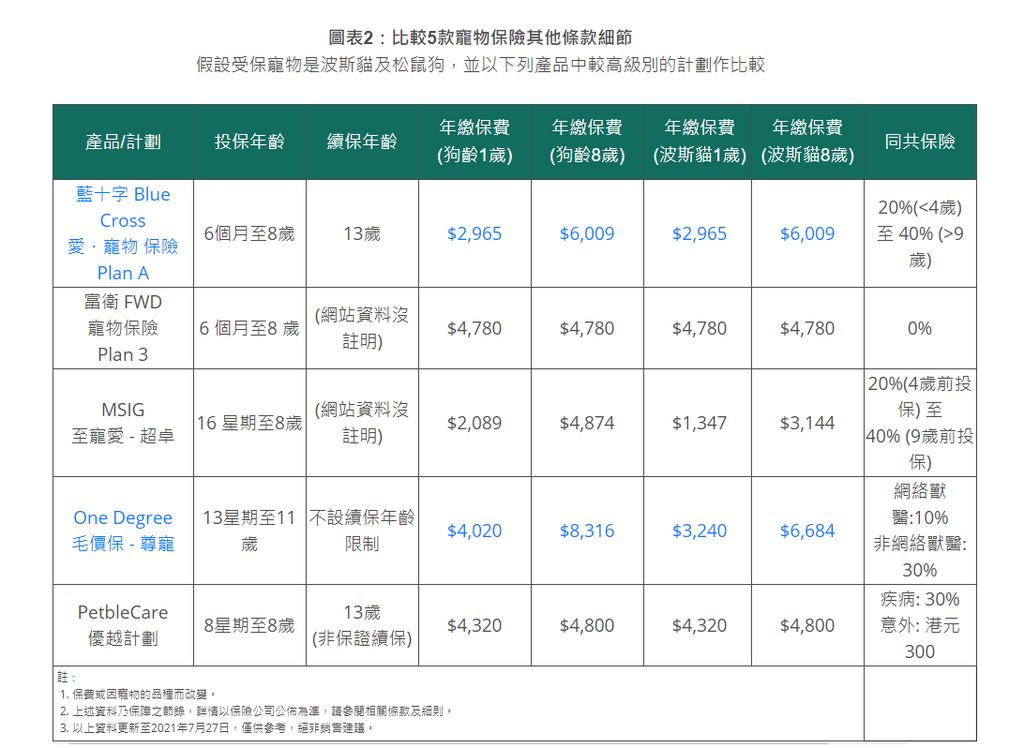The image size is (1024, 748).
Task: Click One Degree $3,240 premium link
Action: click(x=699, y=530)
